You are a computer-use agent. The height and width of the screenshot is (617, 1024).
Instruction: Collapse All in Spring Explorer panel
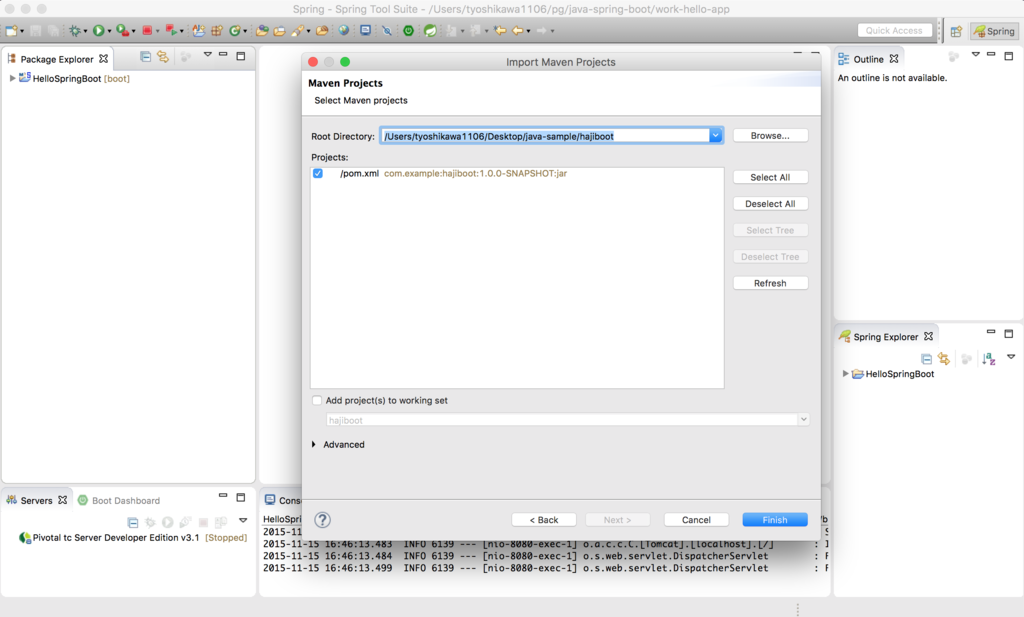[926, 358]
